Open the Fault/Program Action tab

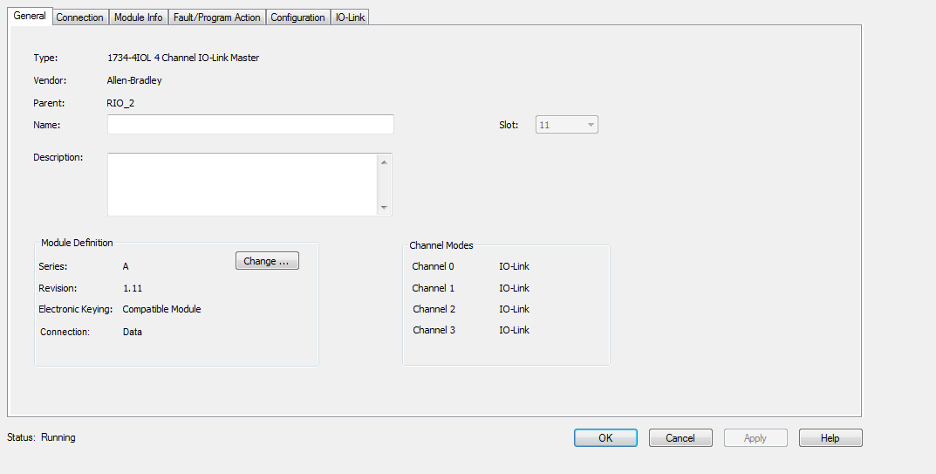(217, 17)
